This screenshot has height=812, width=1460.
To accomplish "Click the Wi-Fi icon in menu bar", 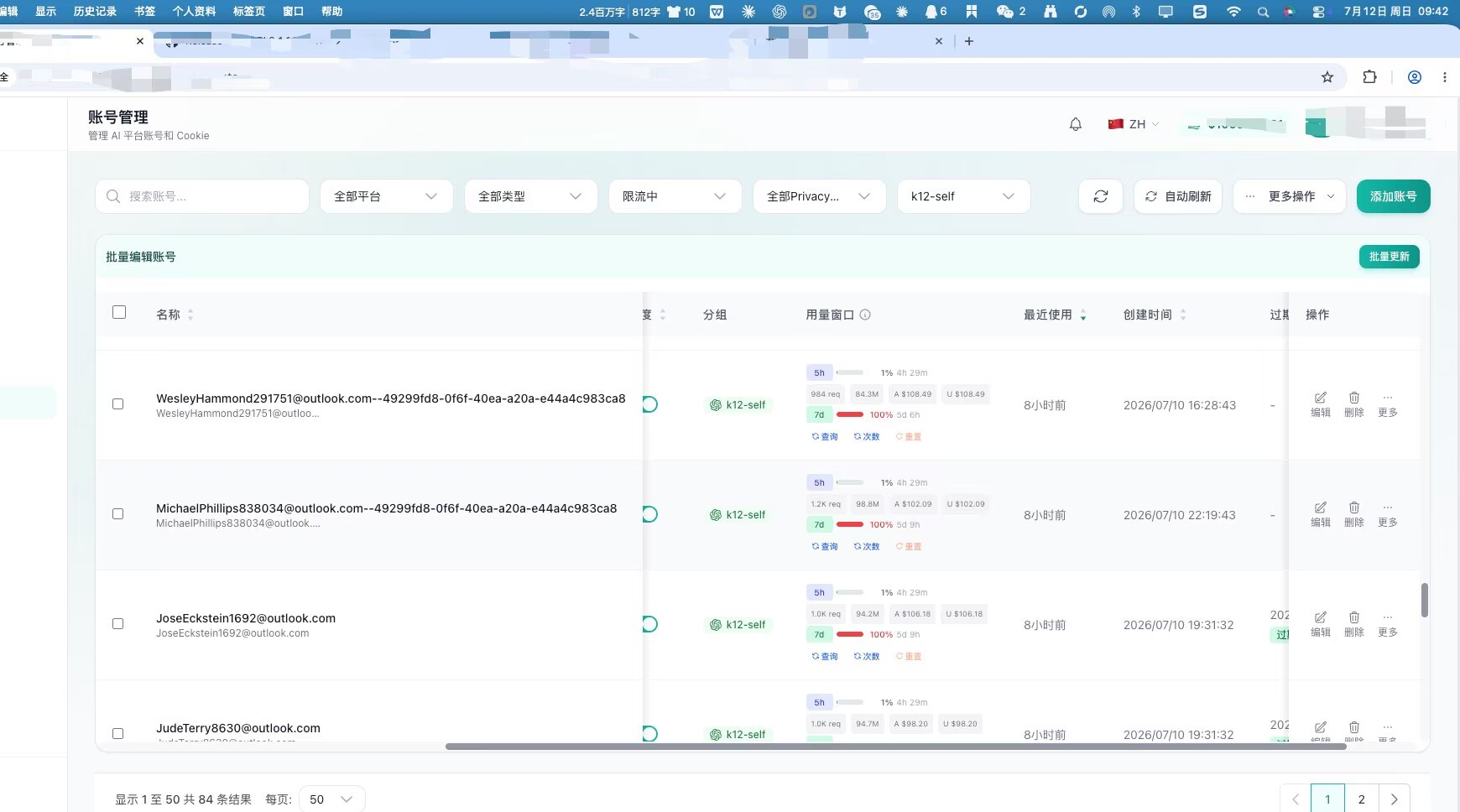I will tap(1233, 12).
